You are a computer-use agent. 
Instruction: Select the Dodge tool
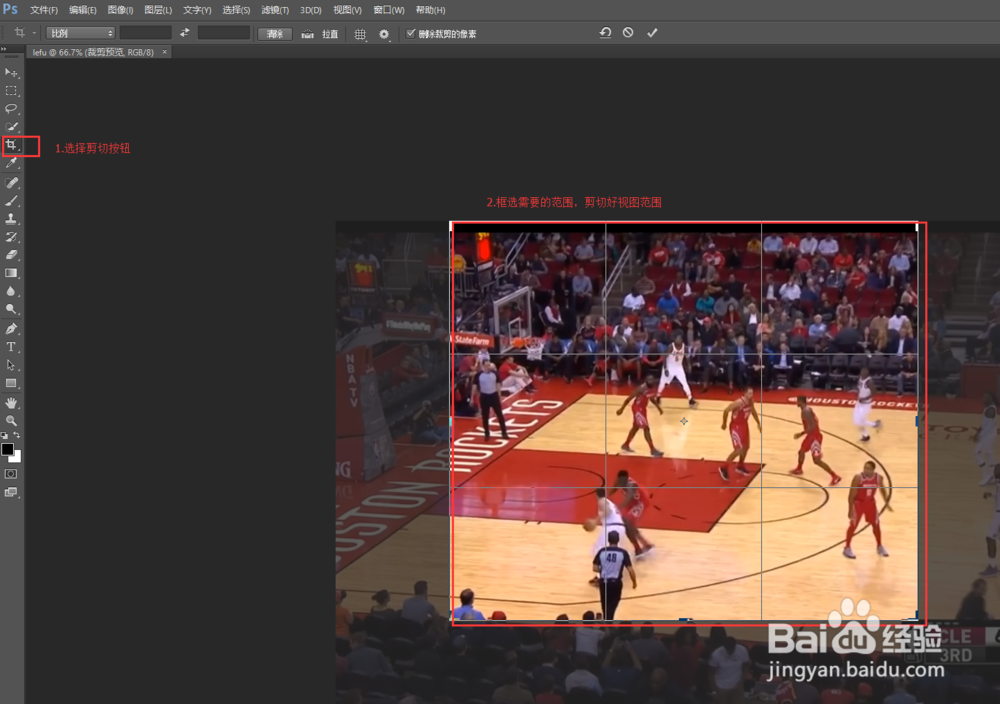pos(11,309)
